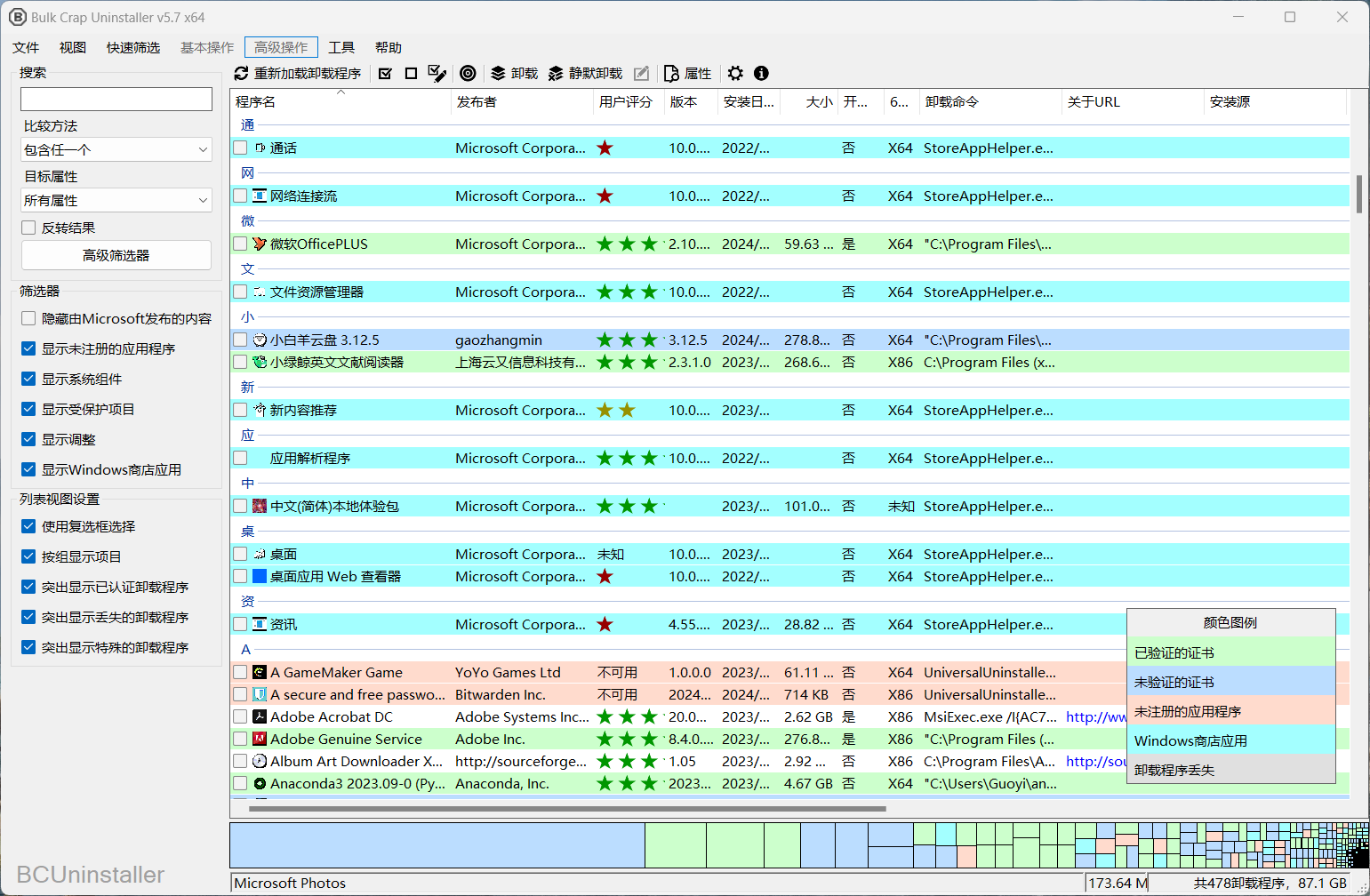Open the 文件 menu

coord(26,47)
